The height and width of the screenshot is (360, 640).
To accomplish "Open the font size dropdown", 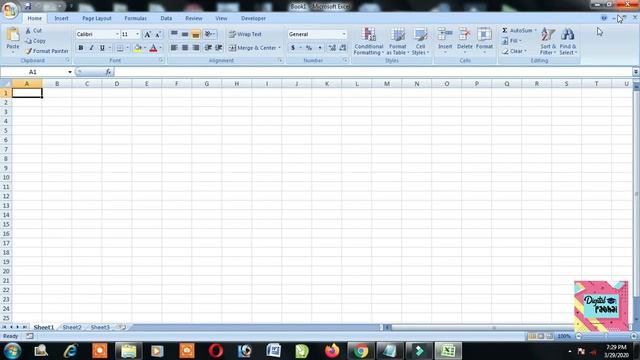I will pyautogui.click(x=137, y=34).
